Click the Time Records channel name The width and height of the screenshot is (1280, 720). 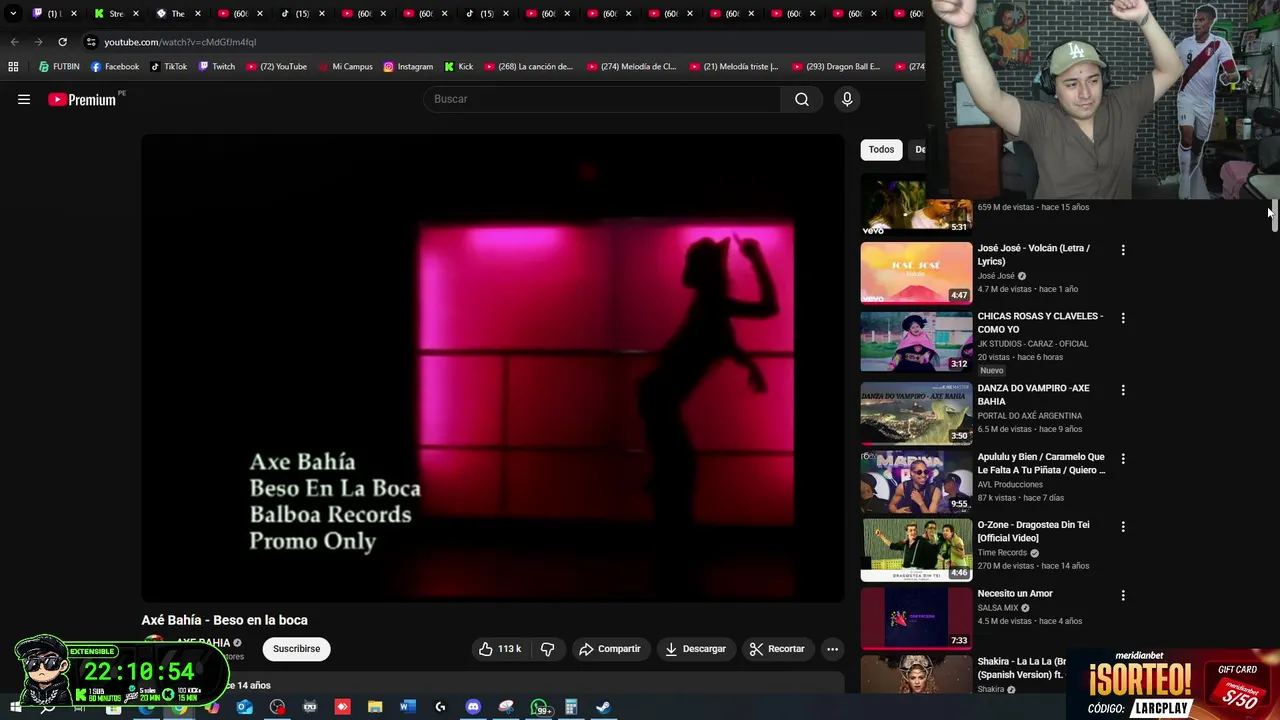click(1002, 553)
